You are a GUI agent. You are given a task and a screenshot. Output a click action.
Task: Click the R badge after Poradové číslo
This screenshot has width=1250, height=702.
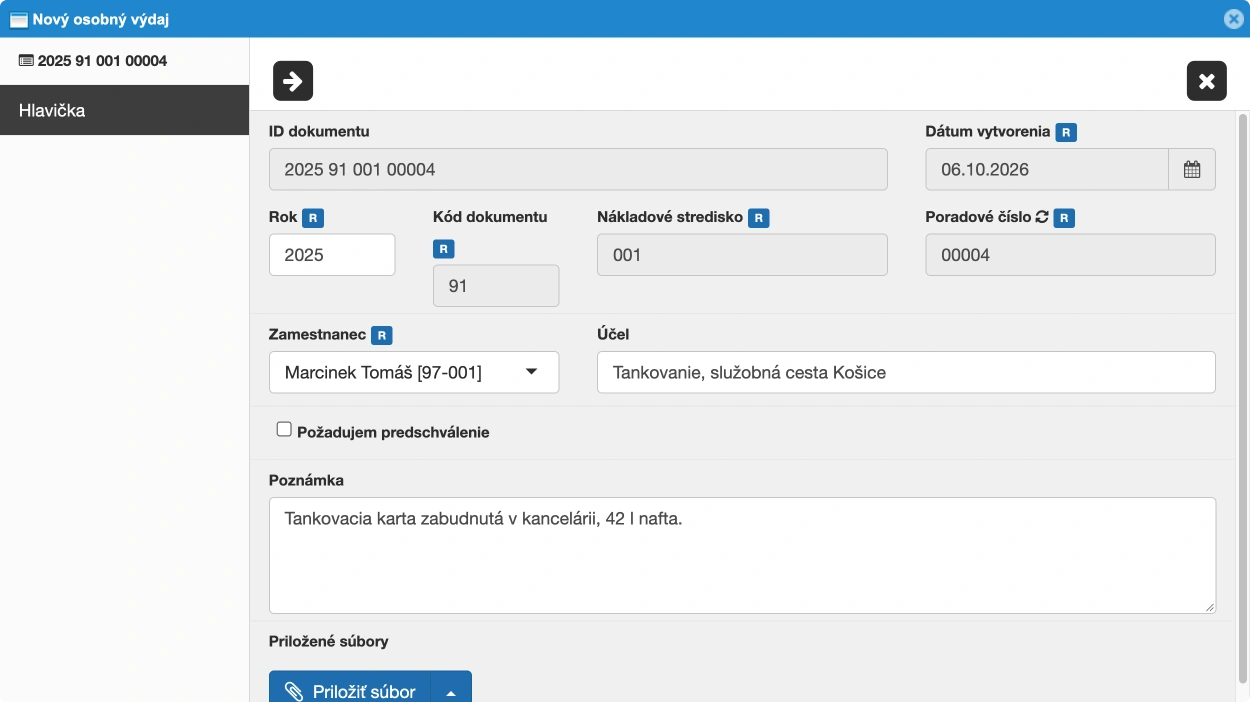pos(1064,218)
